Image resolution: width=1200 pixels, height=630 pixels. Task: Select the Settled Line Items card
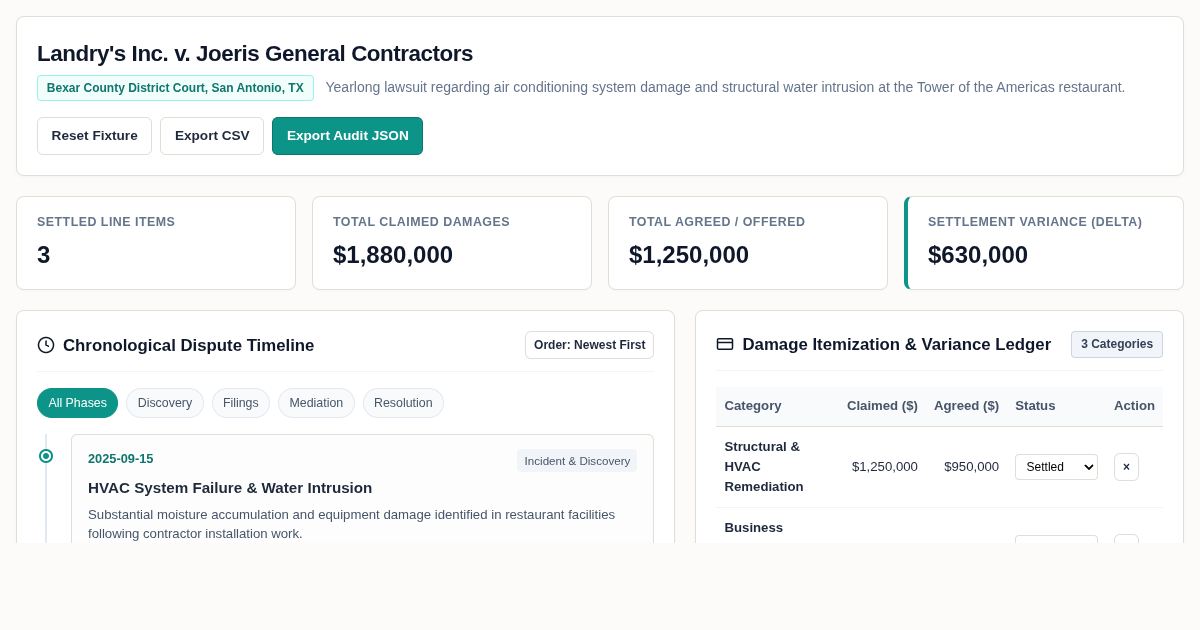[156, 243]
